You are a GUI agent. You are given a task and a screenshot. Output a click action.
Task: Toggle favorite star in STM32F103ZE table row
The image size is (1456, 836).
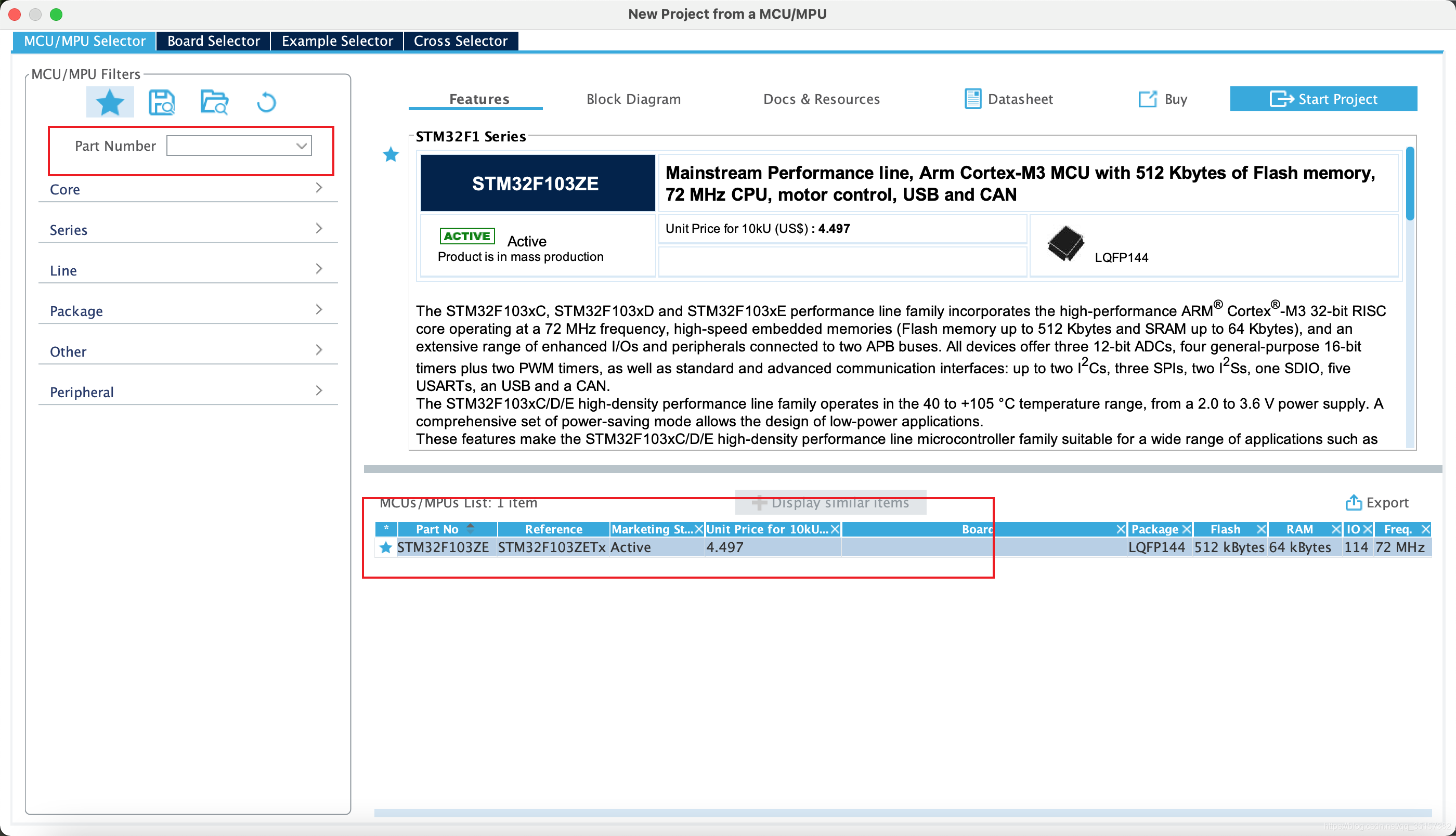[386, 547]
